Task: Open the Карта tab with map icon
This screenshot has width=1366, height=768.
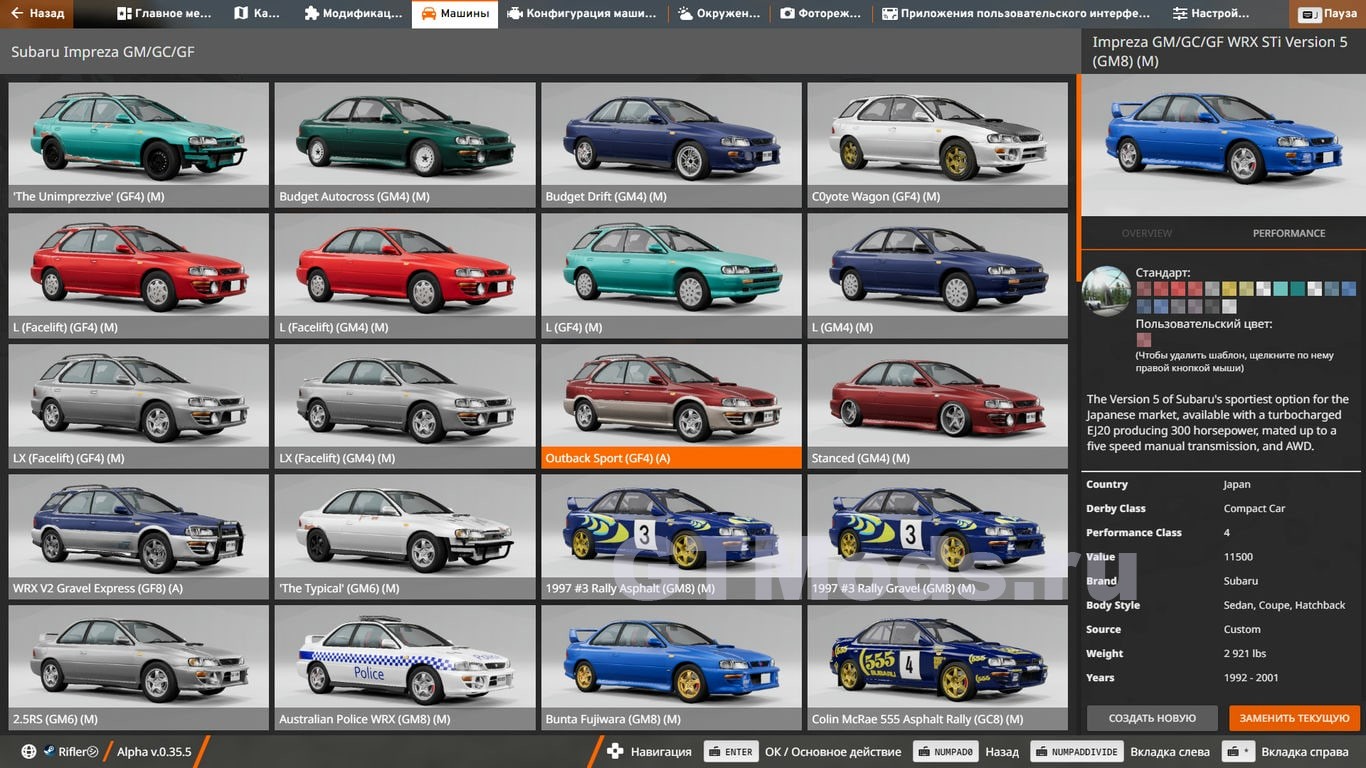Action: pyautogui.click(x=257, y=14)
